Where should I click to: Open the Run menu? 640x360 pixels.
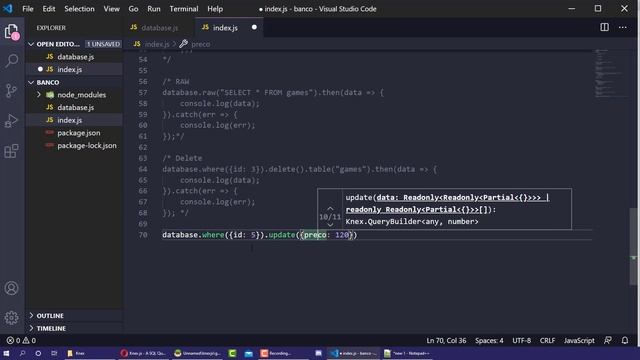coord(154,9)
